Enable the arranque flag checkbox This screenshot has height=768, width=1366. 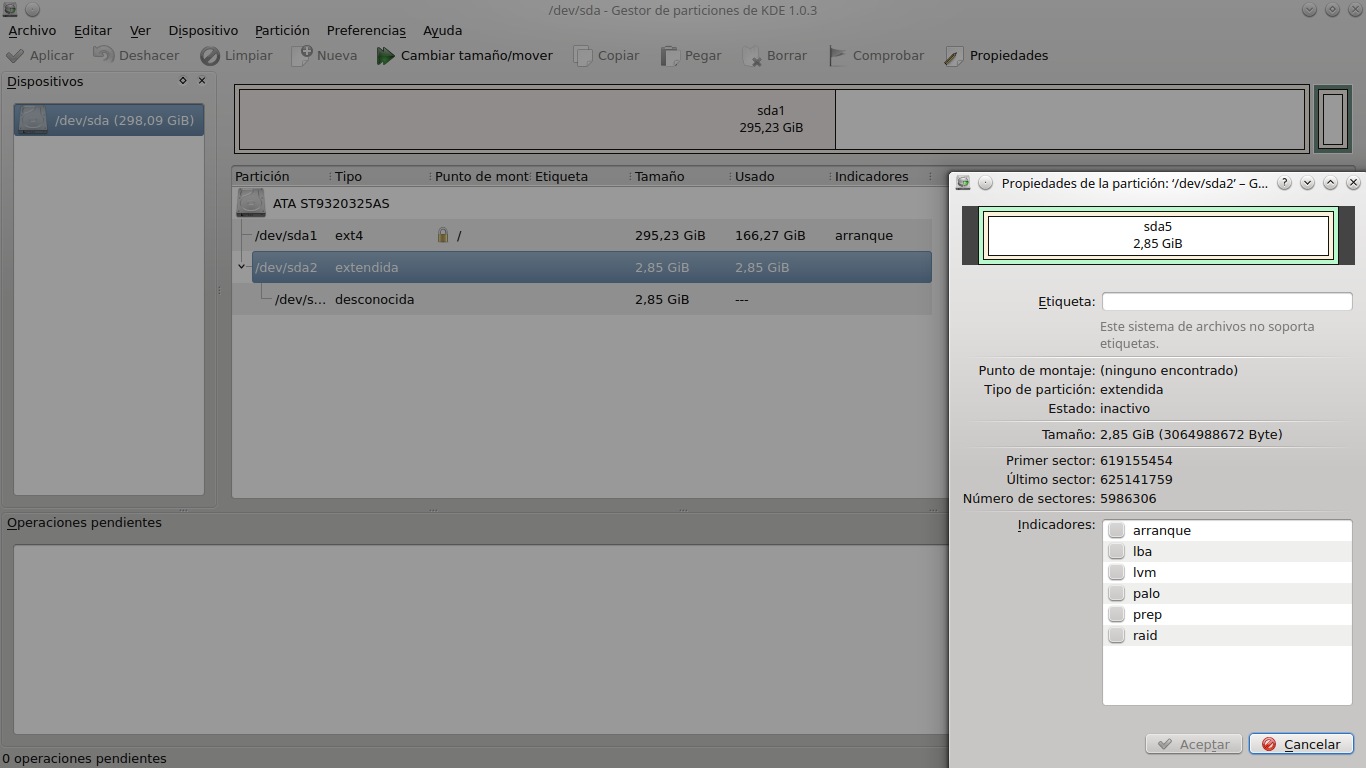pos(1117,530)
